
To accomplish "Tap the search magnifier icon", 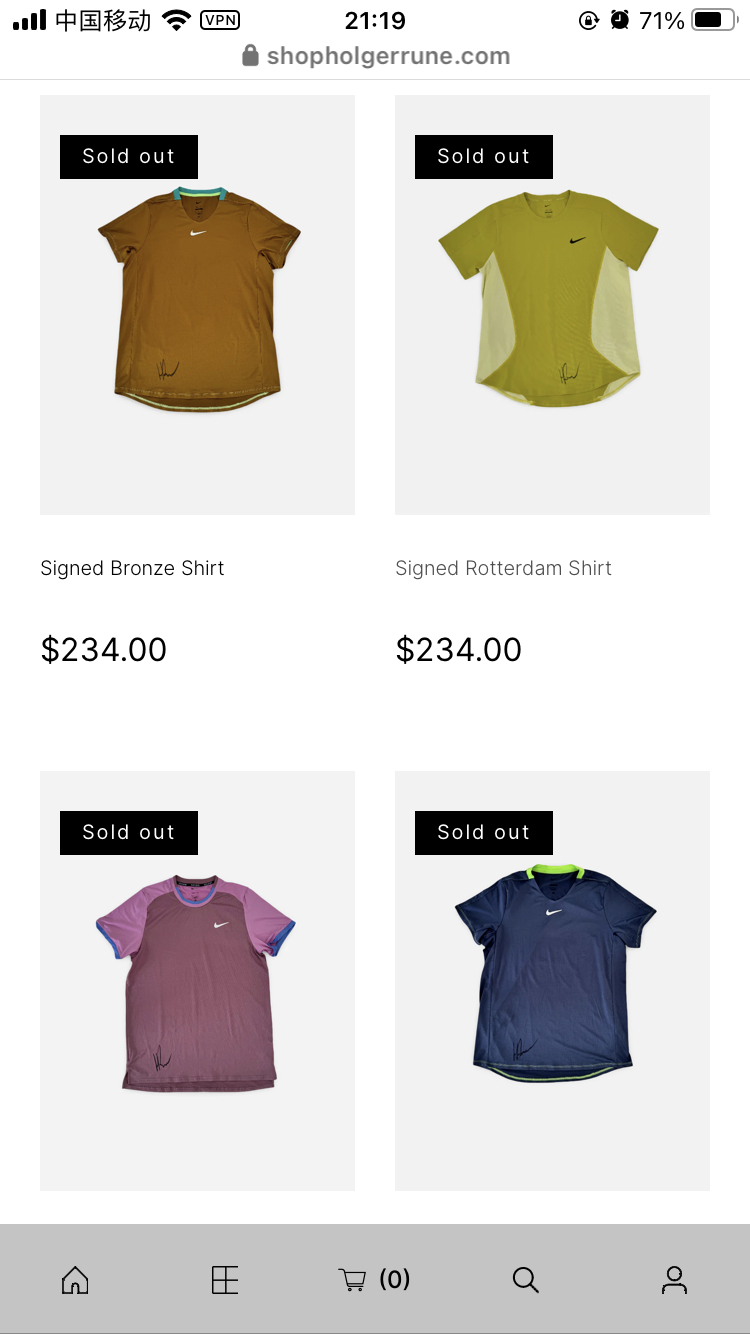I will (x=525, y=1279).
